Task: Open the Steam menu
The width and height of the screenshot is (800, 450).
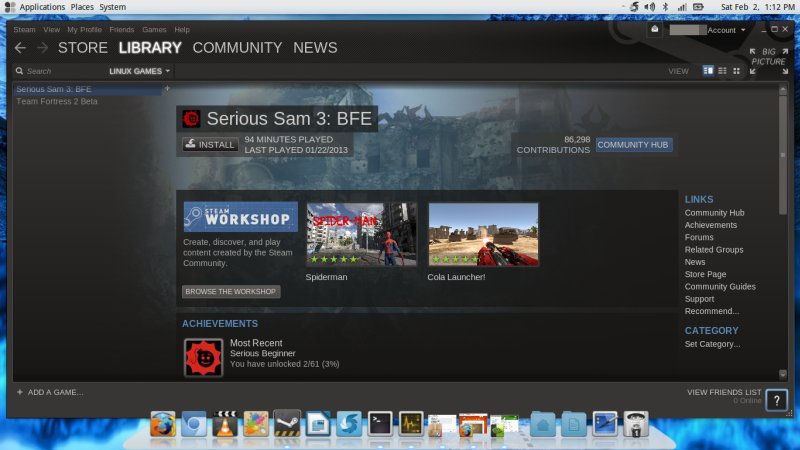Action: (24, 30)
